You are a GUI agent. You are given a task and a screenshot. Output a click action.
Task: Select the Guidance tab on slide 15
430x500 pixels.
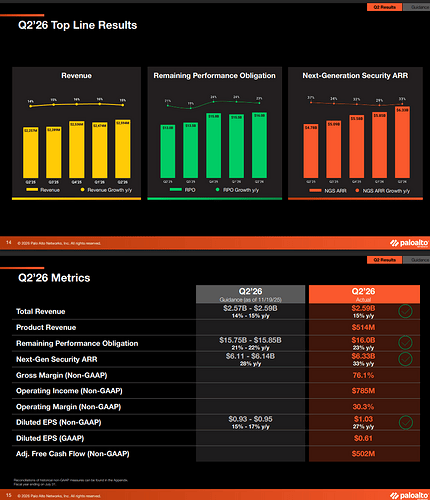point(417,260)
